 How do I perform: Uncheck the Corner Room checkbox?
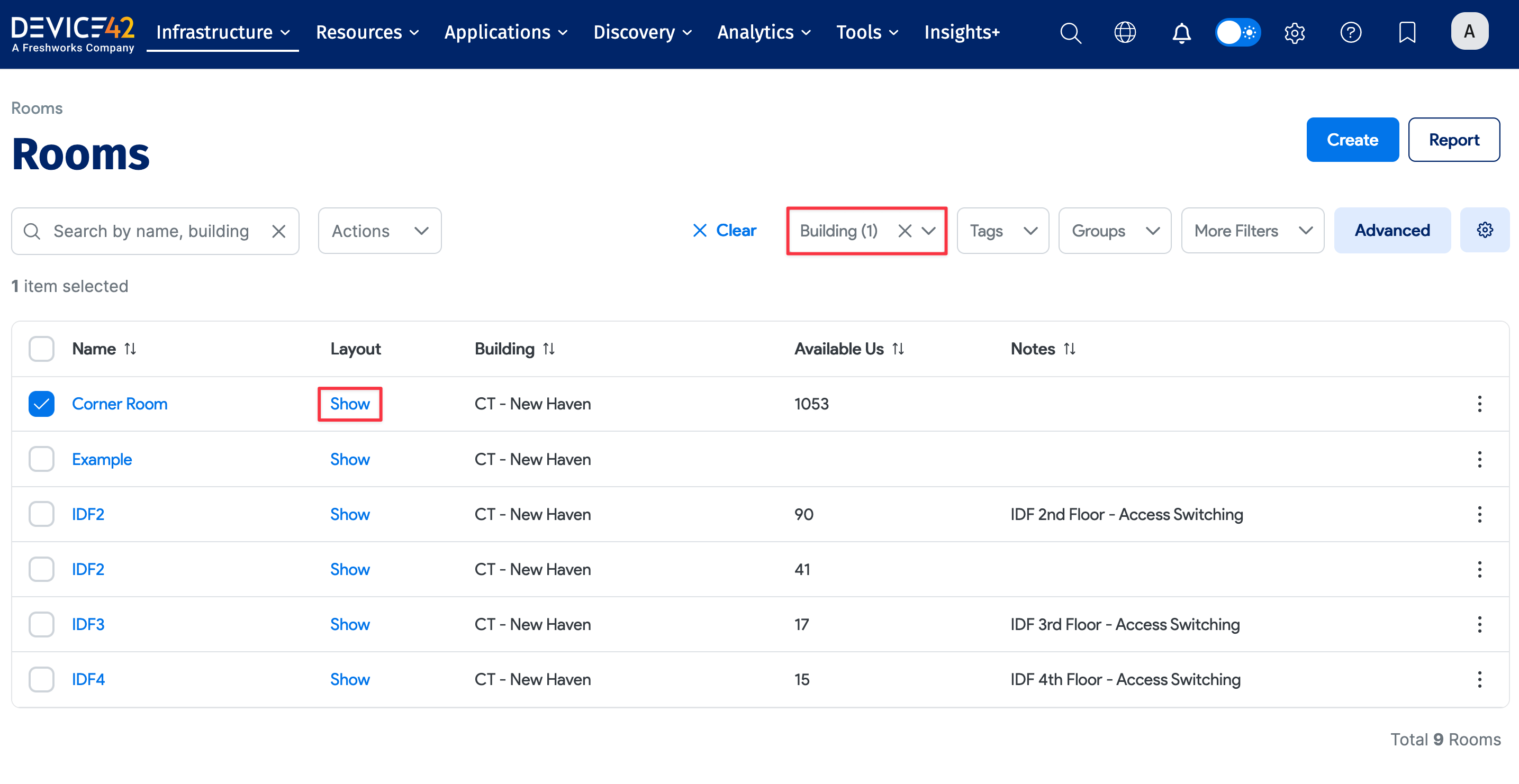pos(41,404)
